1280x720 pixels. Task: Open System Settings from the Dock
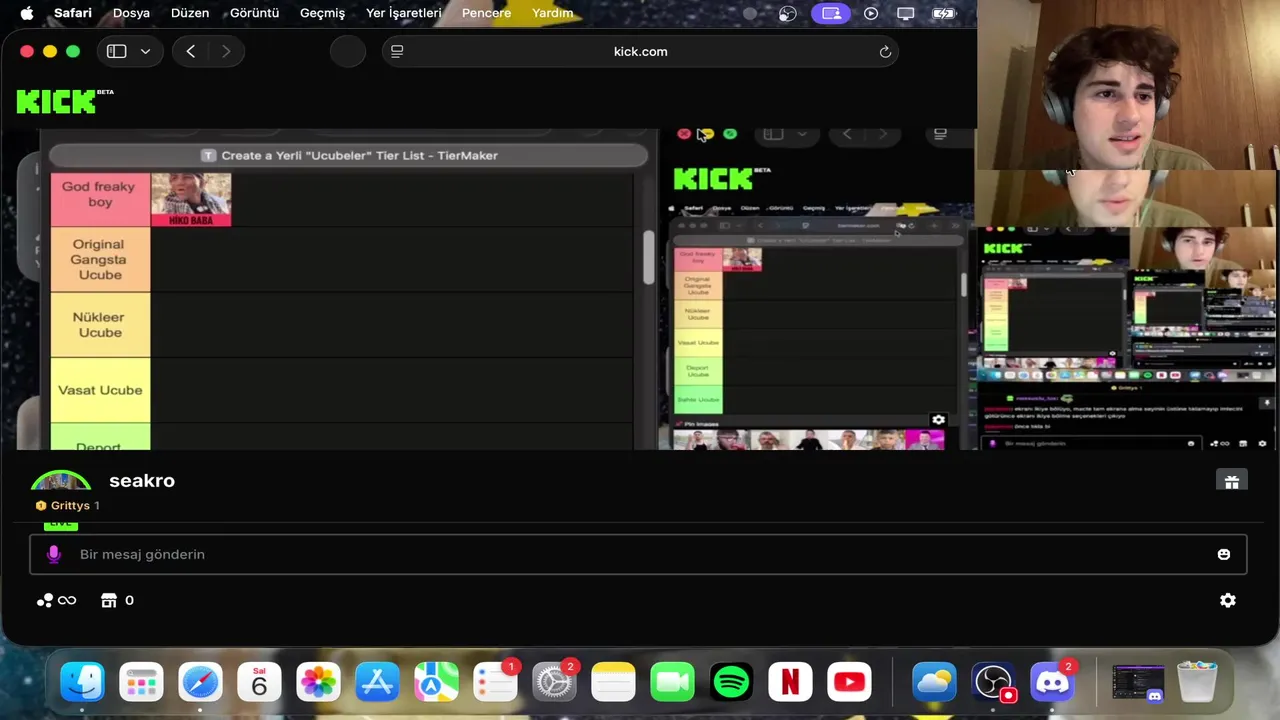pyautogui.click(x=554, y=683)
